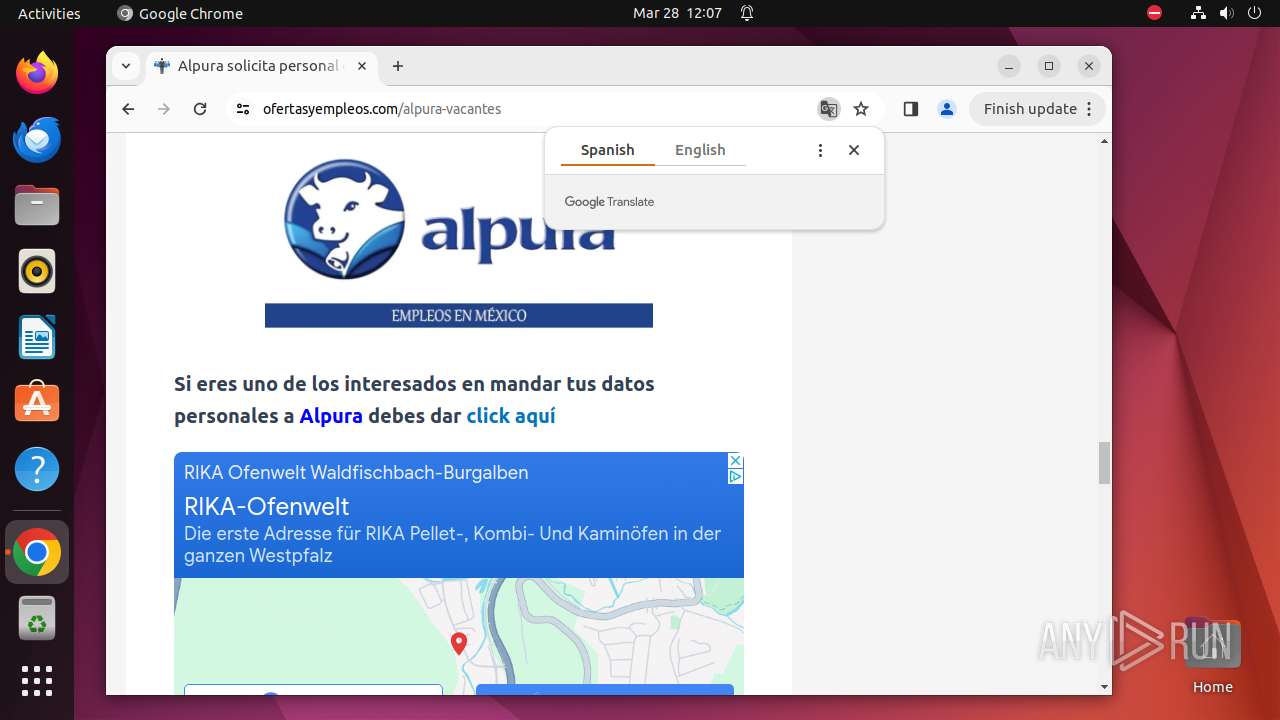Launch Thunderbird mail from the dock
This screenshot has width=1280, height=720.
[x=37, y=139]
